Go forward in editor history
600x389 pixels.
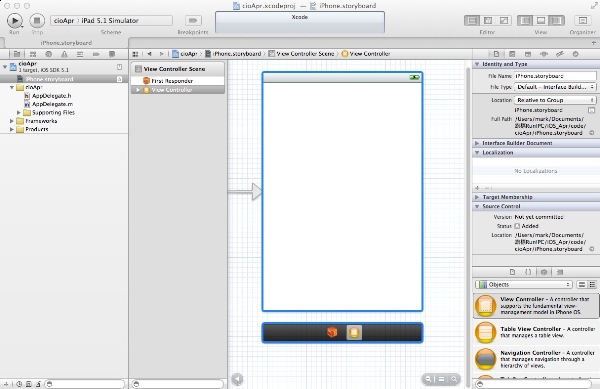161,54
